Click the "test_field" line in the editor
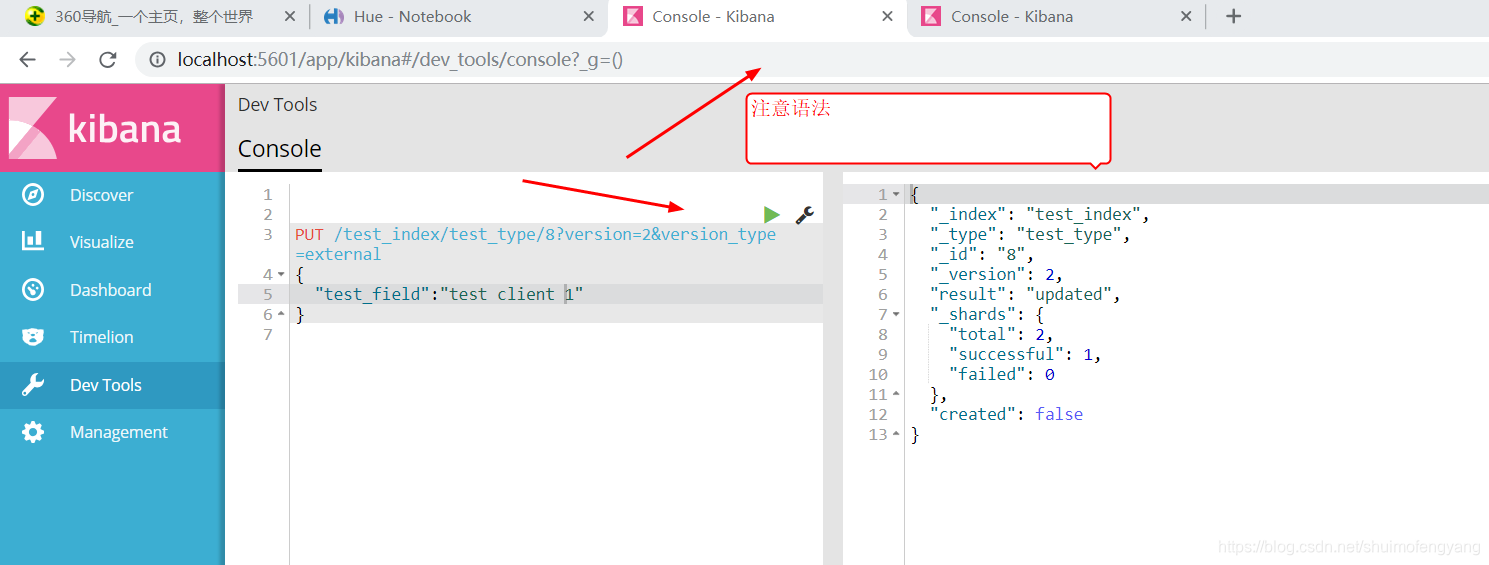Image resolution: width=1489 pixels, height=565 pixels. click(448, 294)
